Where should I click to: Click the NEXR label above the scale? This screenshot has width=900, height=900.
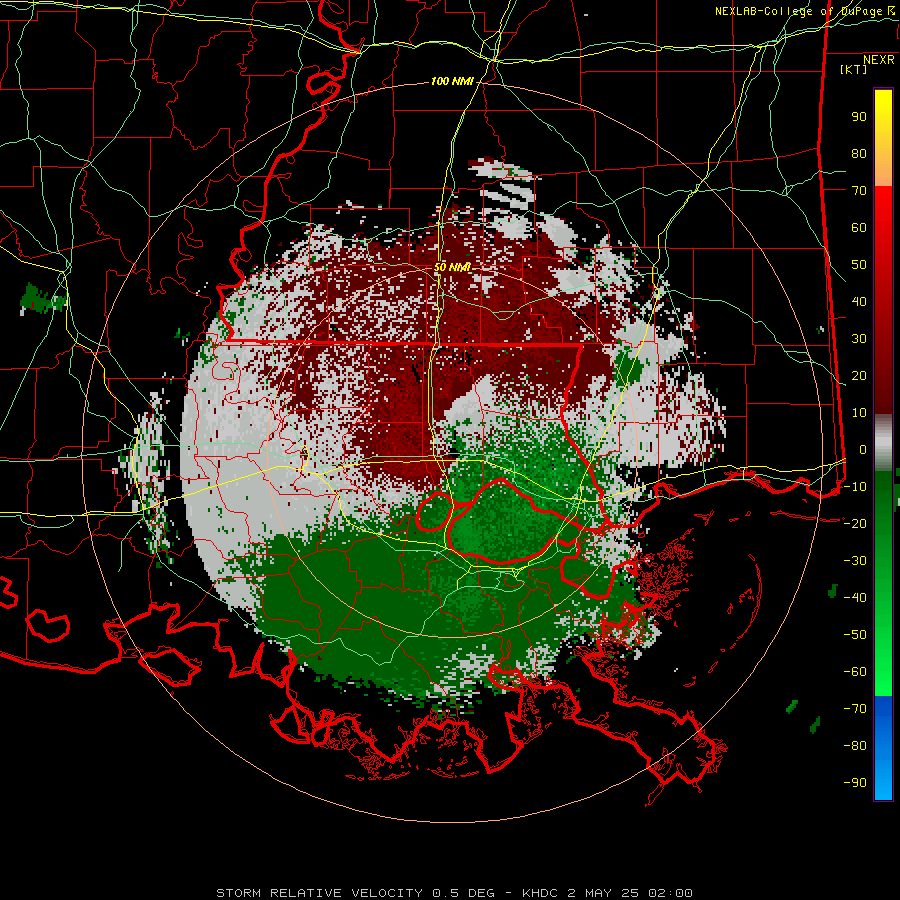pyautogui.click(x=878, y=60)
